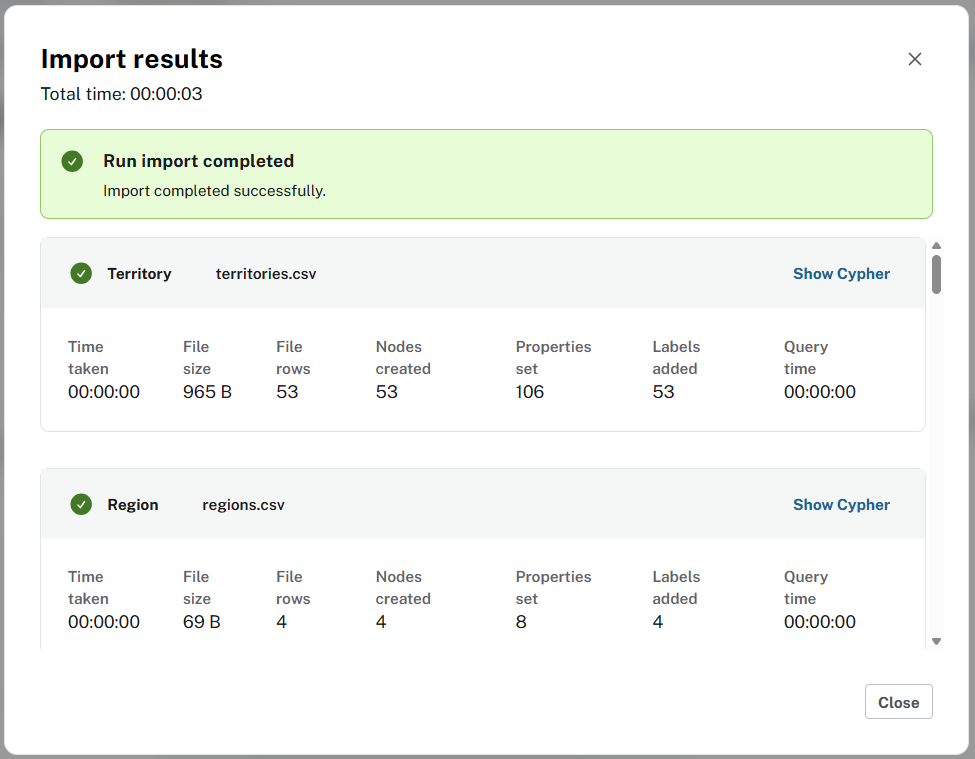Click the Region node label
Image resolution: width=975 pixels, height=759 pixels.
[134, 504]
